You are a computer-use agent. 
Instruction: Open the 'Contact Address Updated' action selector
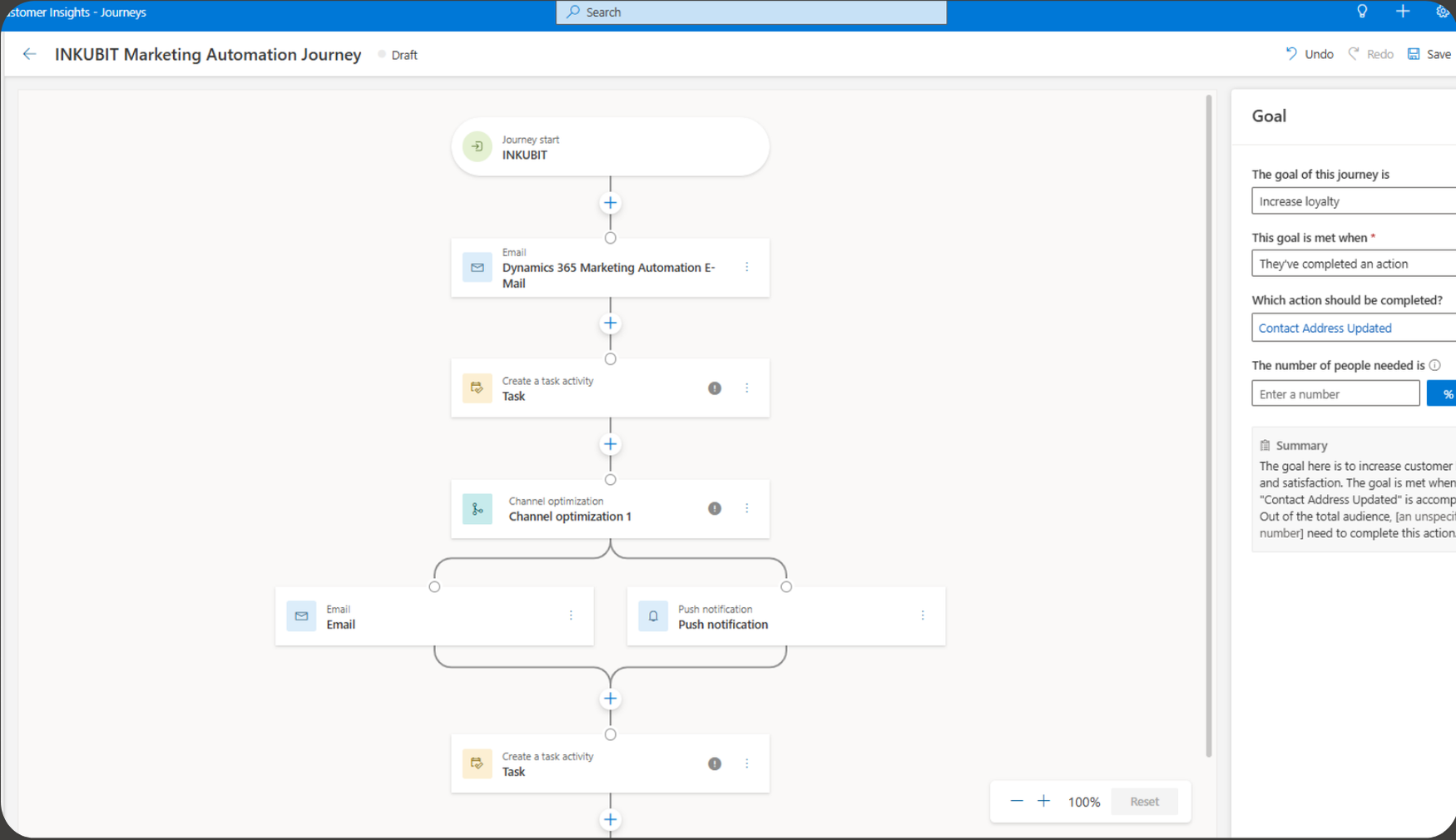(1354, 328)
